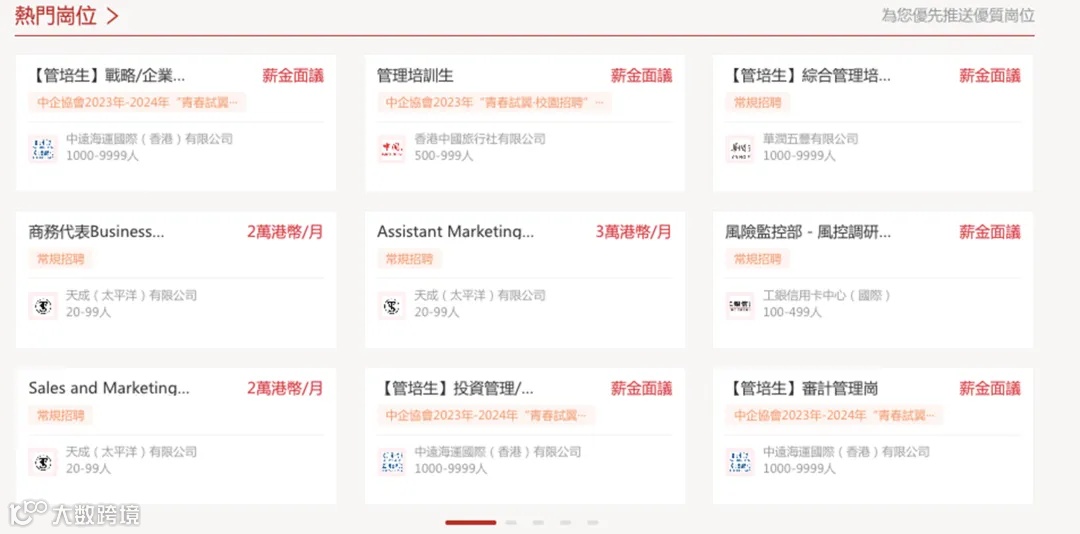
Task: Click 中企協會 tag under 【管培生】戰略/企業
Action: pyautogui.click(x=138, y=103)
